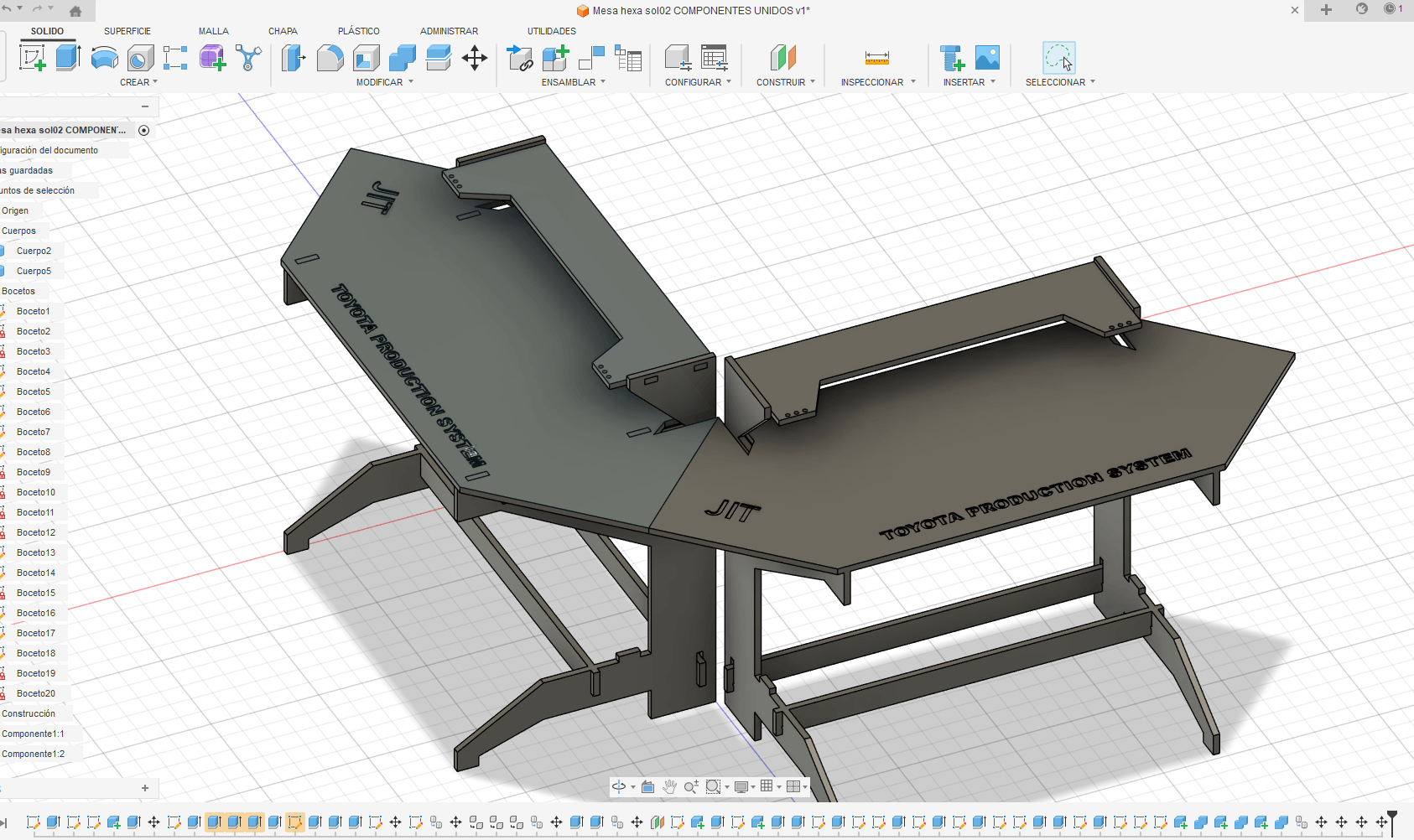
Task: Open the Display Settings monitor dropdown
Action: coord(745,786)
